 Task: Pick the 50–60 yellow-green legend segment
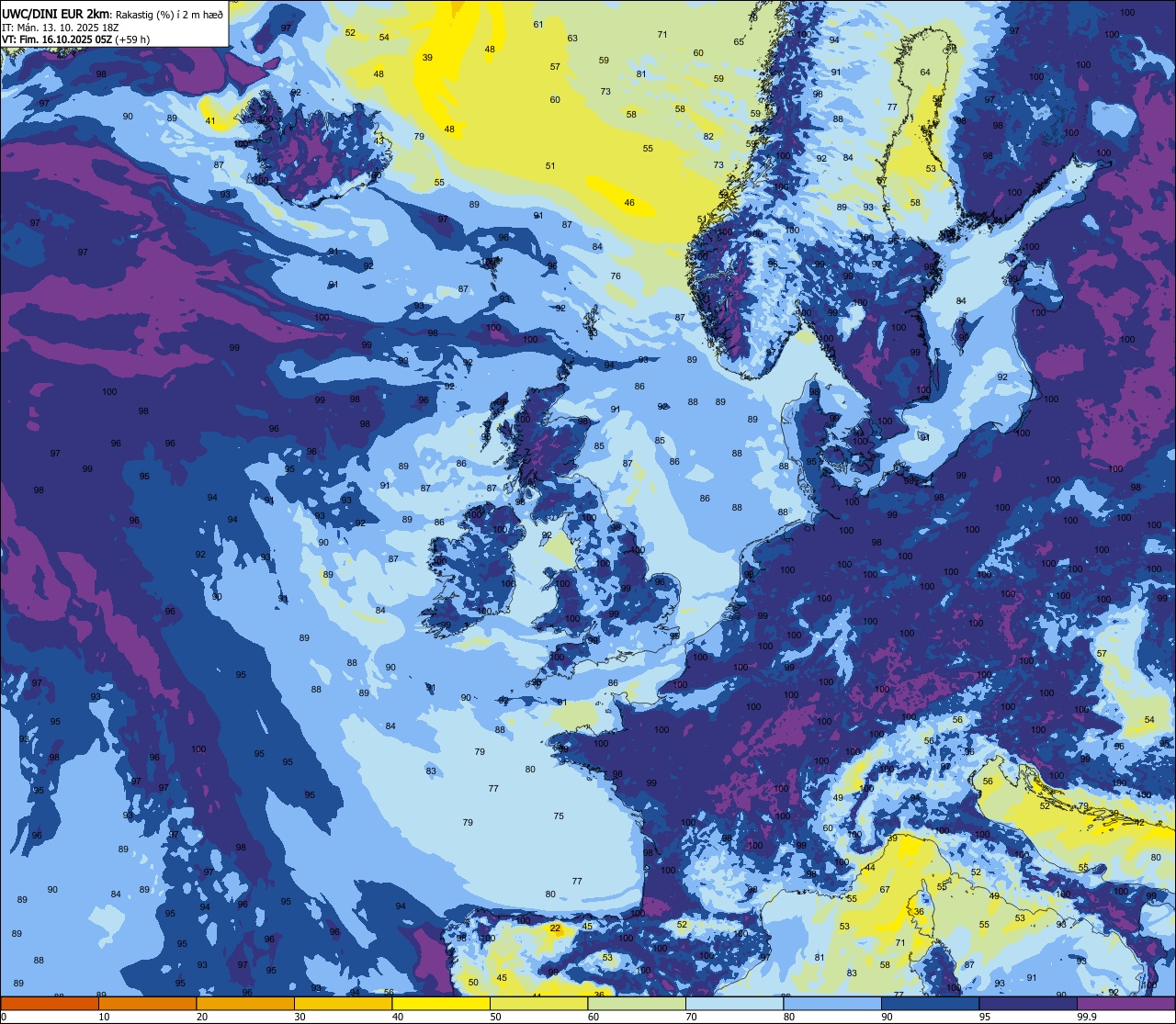click(x=538, y=1004)
